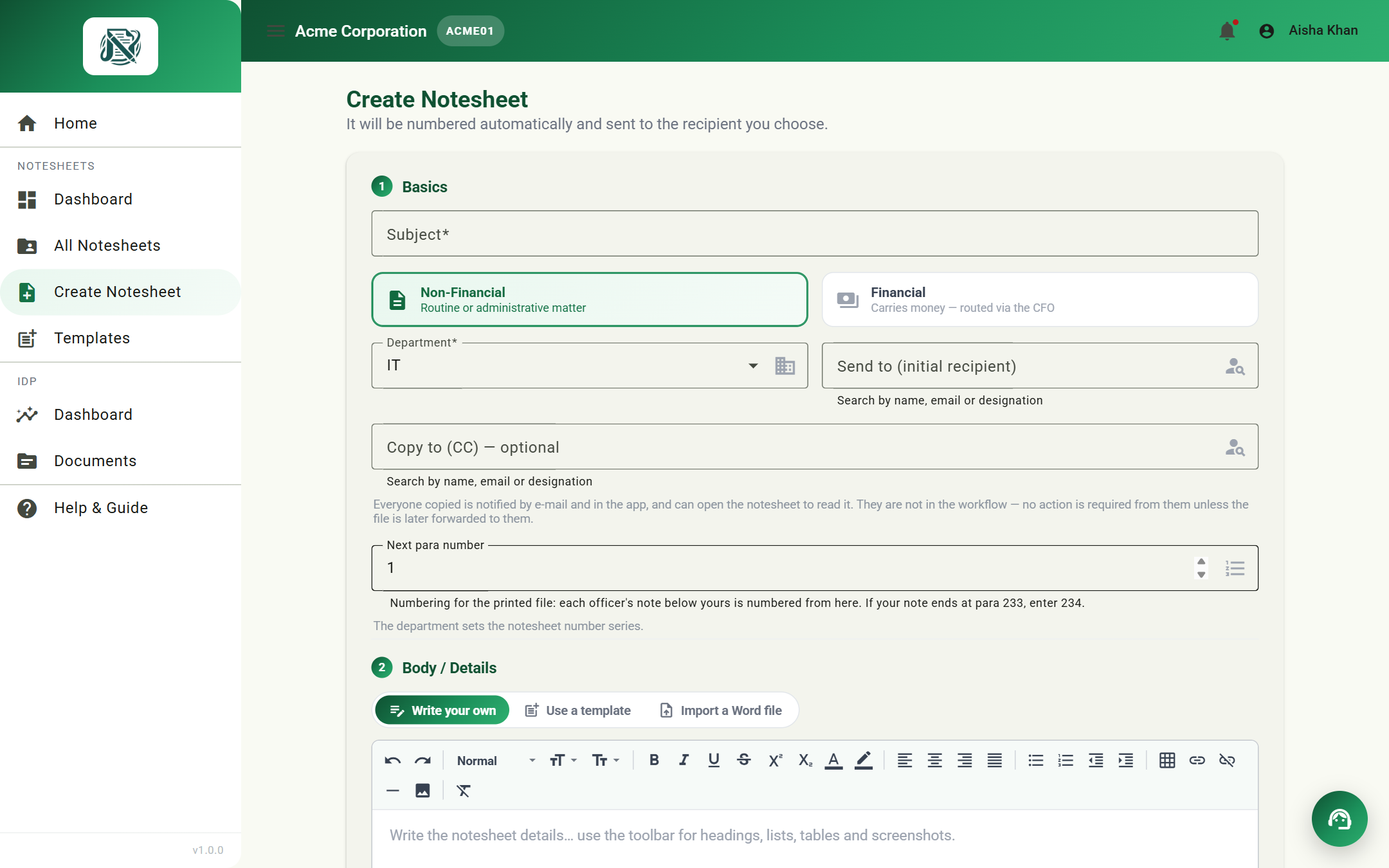Image resolution: width=1389 pixels, height=868 pixels.
Task: Select the Financial notesheet type
Action: point(1040,300)
